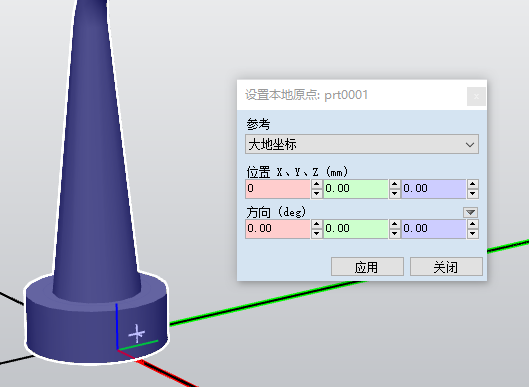Increase direction Y angle with up arrow

395,224
